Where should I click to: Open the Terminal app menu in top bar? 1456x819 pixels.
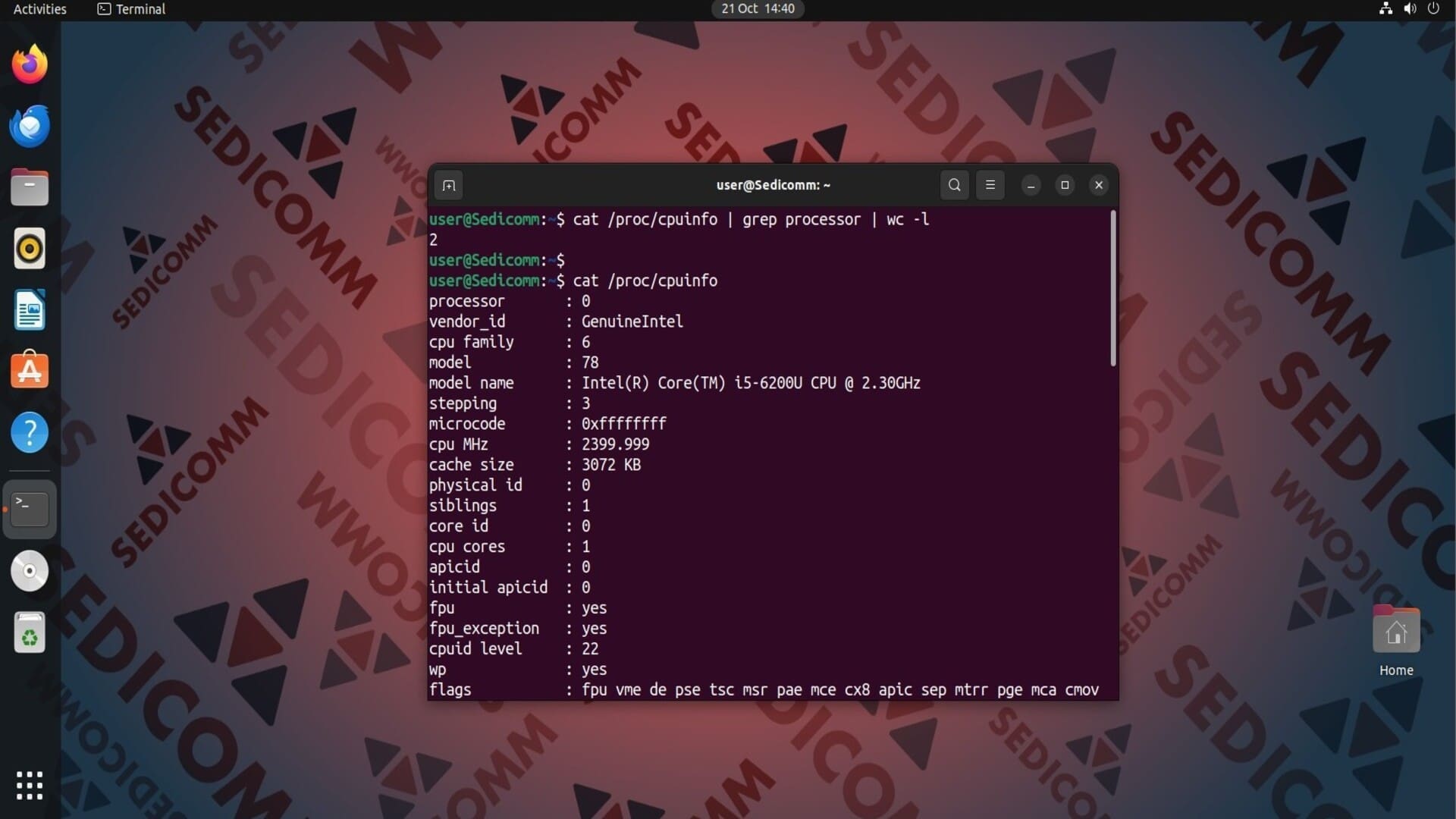point(131,9)
